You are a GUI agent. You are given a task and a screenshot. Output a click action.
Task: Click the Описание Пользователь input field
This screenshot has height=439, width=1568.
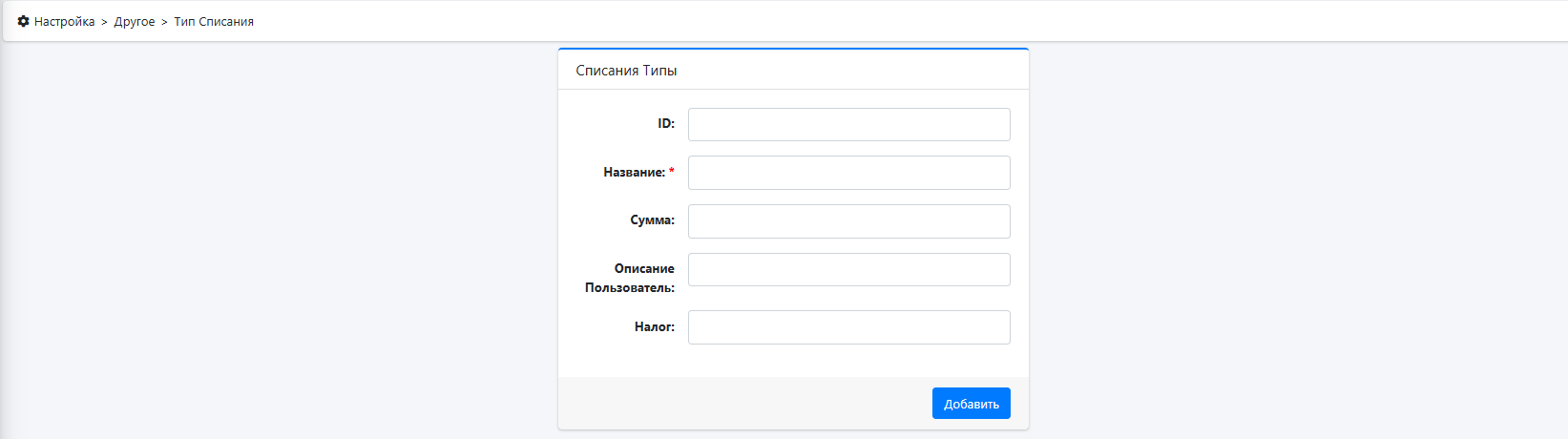coord(848,269)
